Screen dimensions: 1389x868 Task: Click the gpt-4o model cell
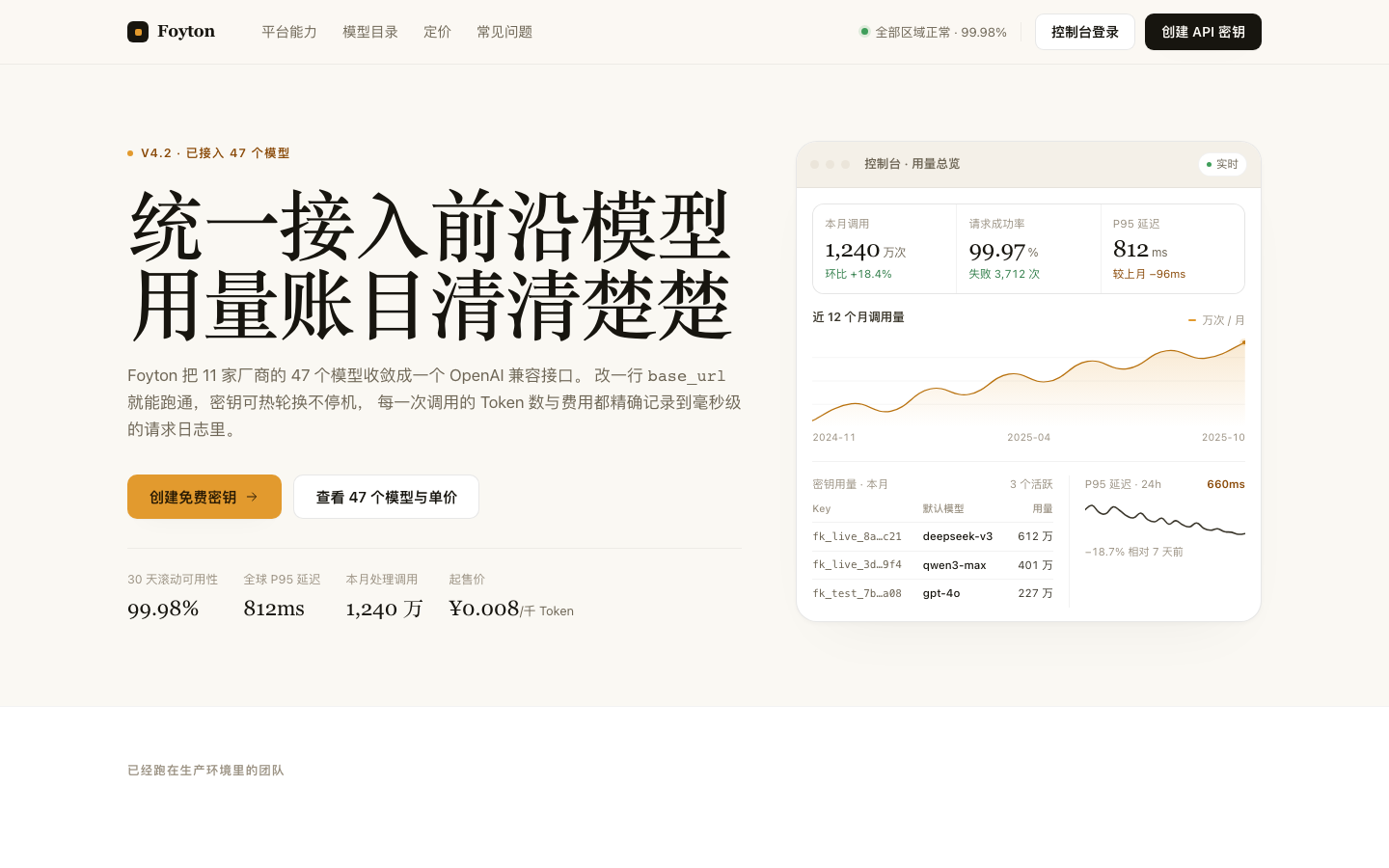tap(941, 593)
